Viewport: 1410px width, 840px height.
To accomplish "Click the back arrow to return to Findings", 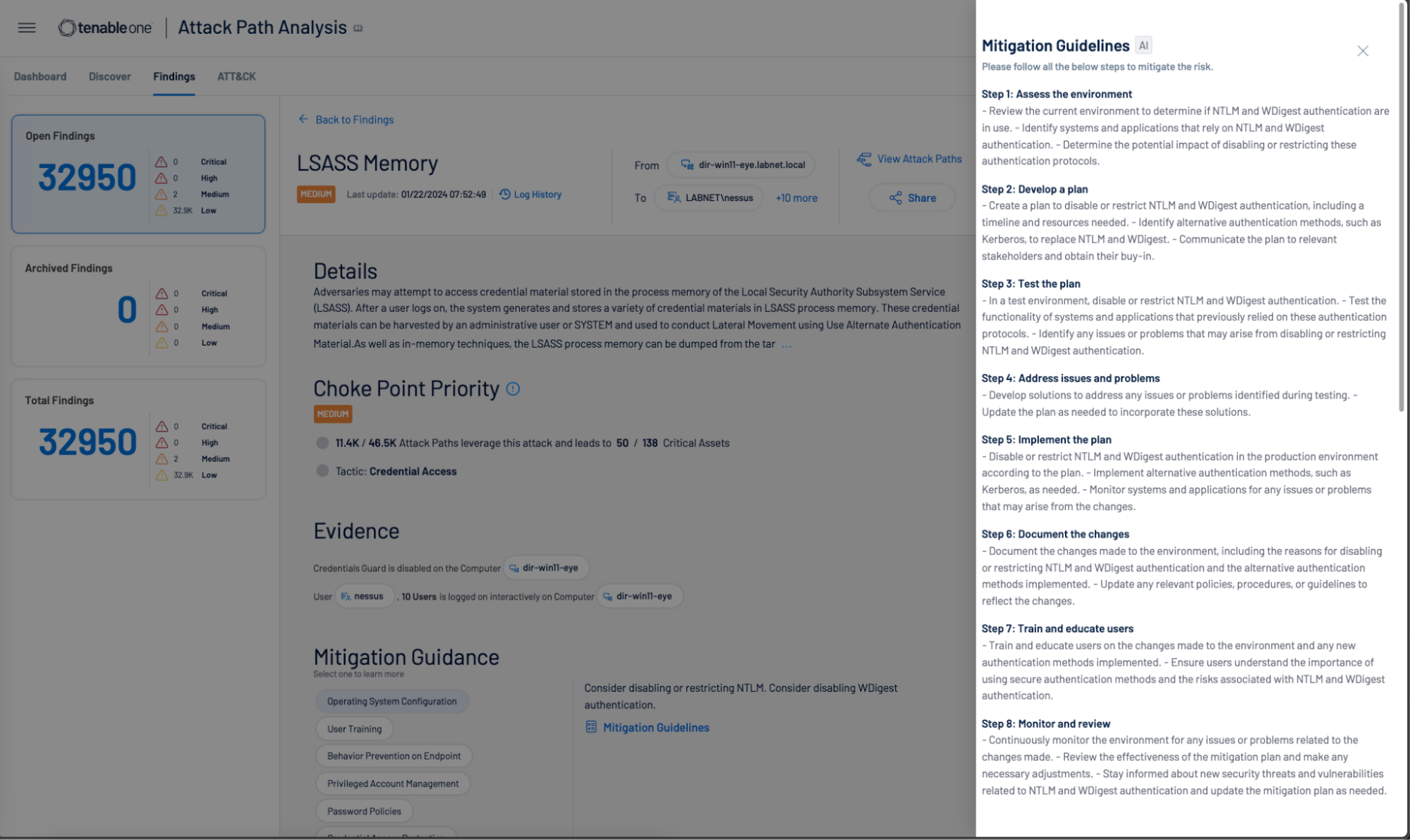I will point(304,120).
